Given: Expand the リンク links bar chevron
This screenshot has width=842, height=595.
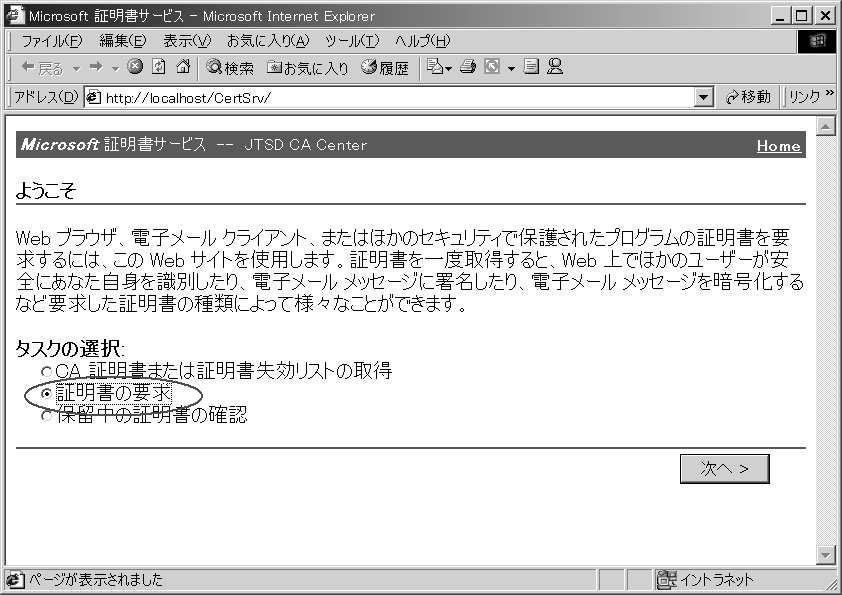Looking at the screenshot, I should tap(830, 93).
